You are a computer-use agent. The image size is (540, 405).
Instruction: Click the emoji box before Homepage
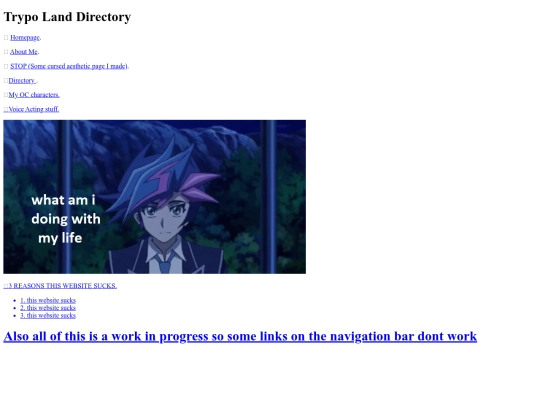tap(6, 38)
